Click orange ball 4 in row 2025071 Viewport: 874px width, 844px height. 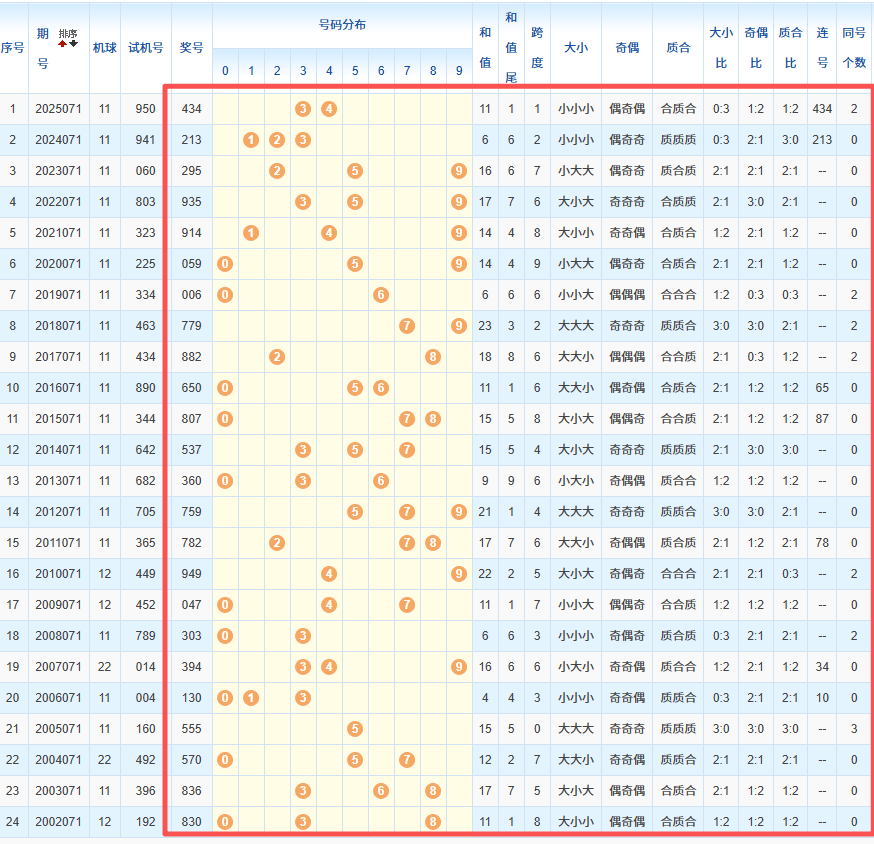[x=329, y=109]
